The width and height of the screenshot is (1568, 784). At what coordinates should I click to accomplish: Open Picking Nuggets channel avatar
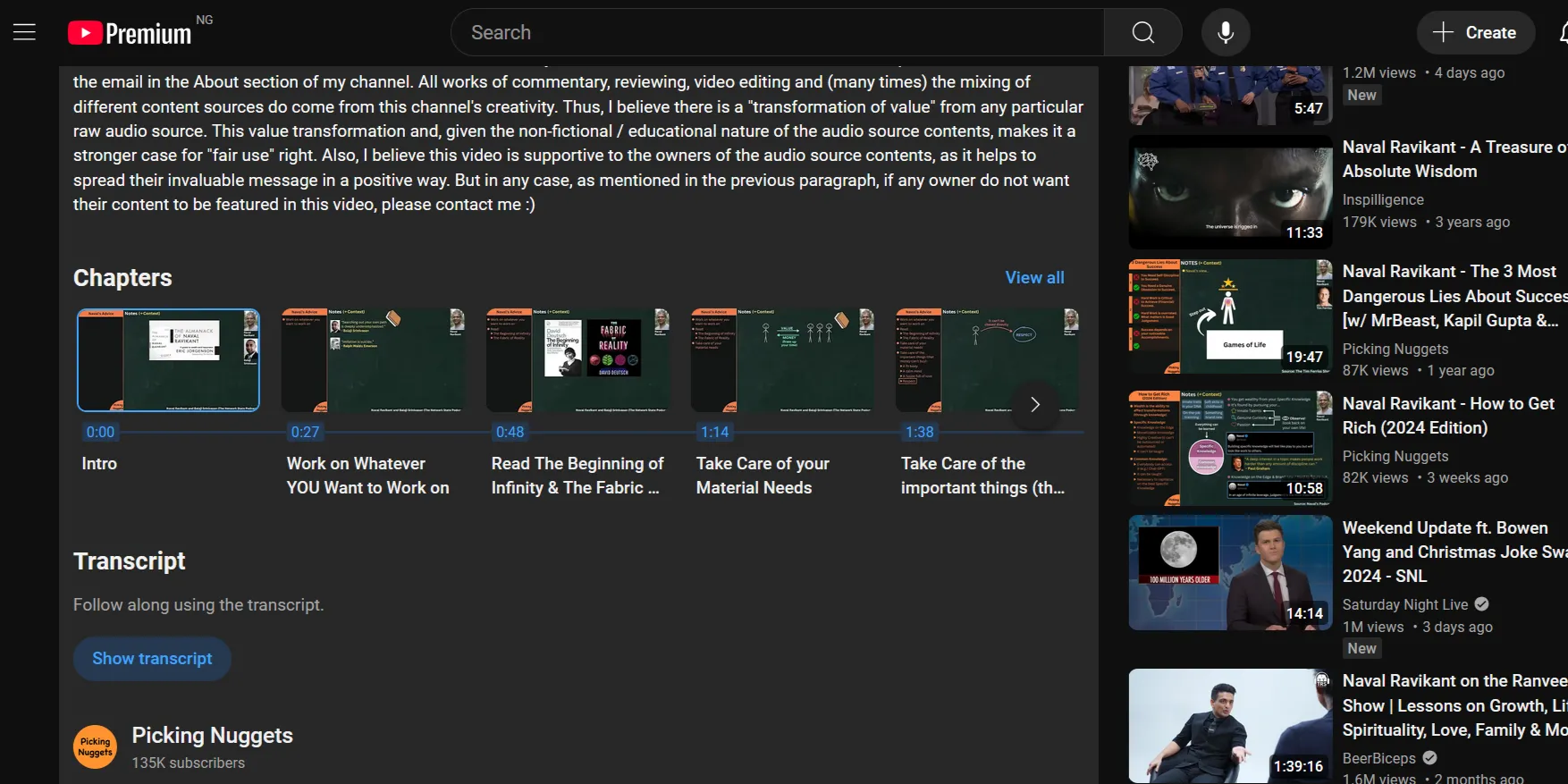(x=96, y=747)
